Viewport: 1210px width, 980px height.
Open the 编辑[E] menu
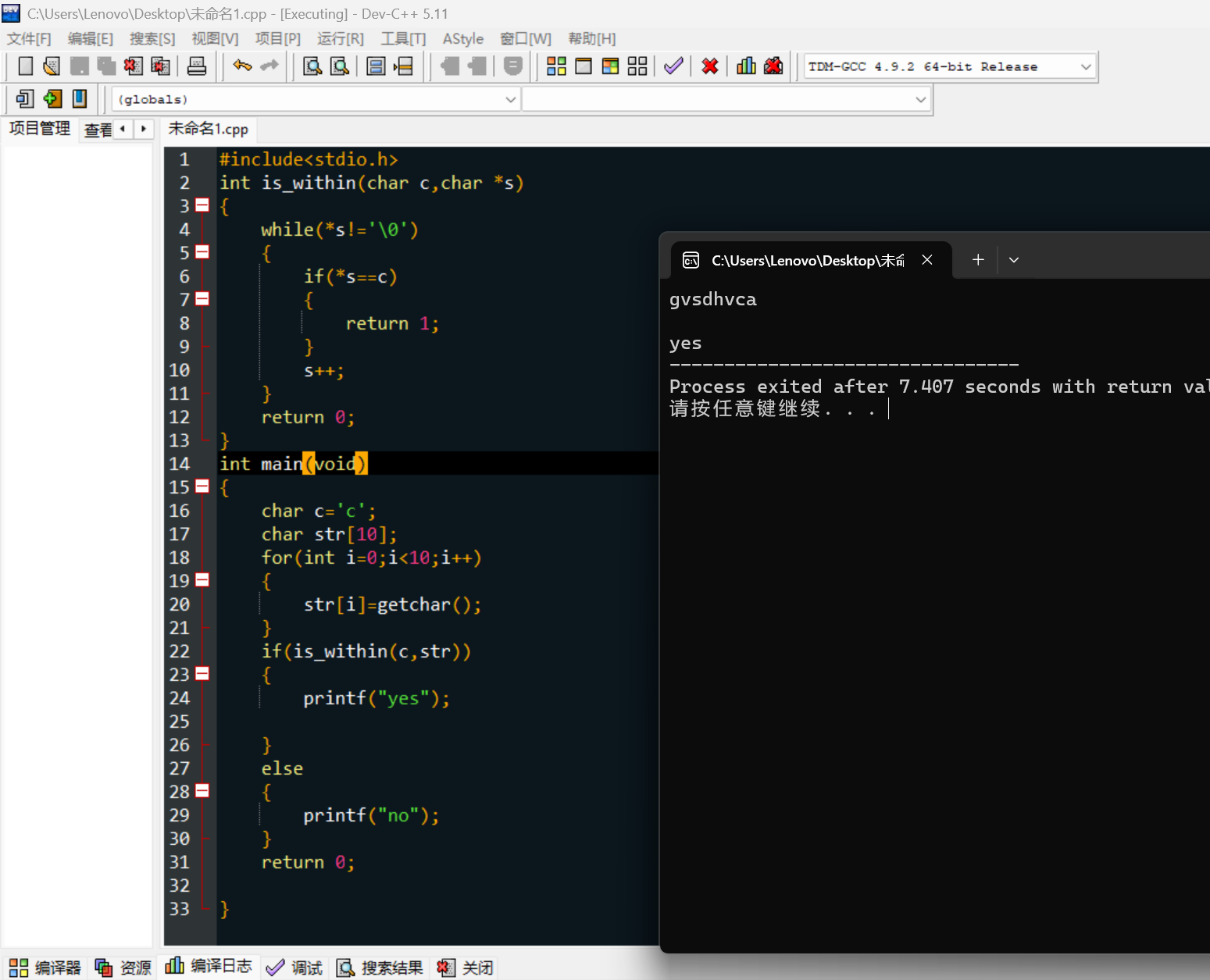point(91,39)
